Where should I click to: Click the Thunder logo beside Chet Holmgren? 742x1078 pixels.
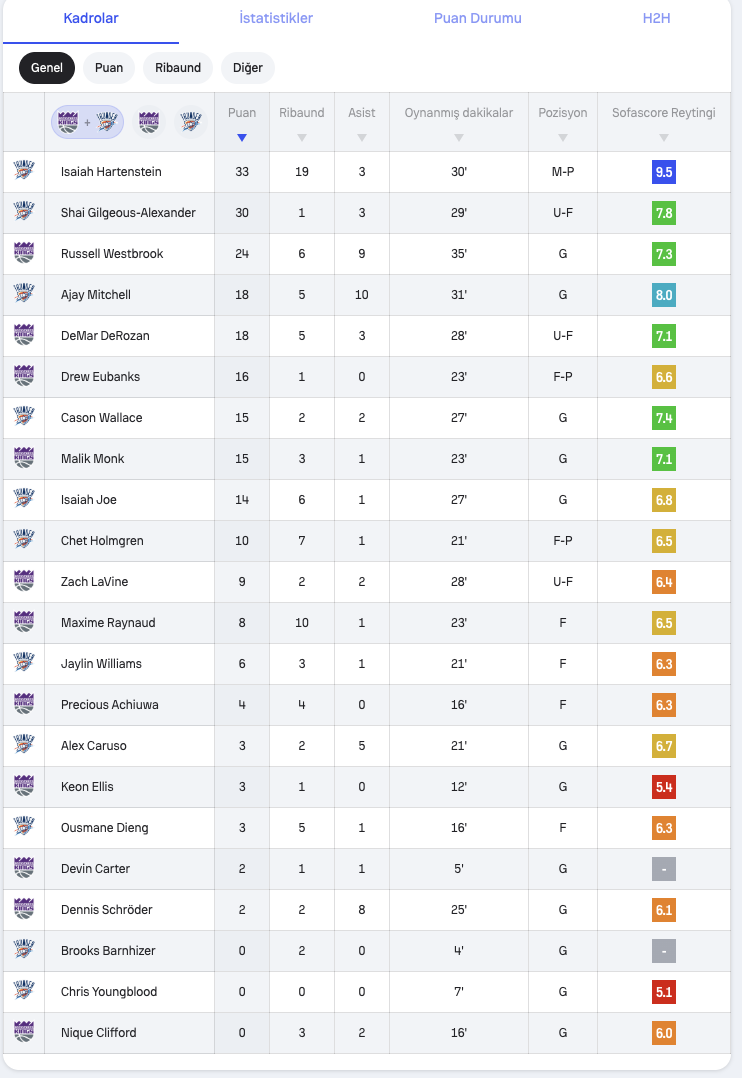pos(24,540)
